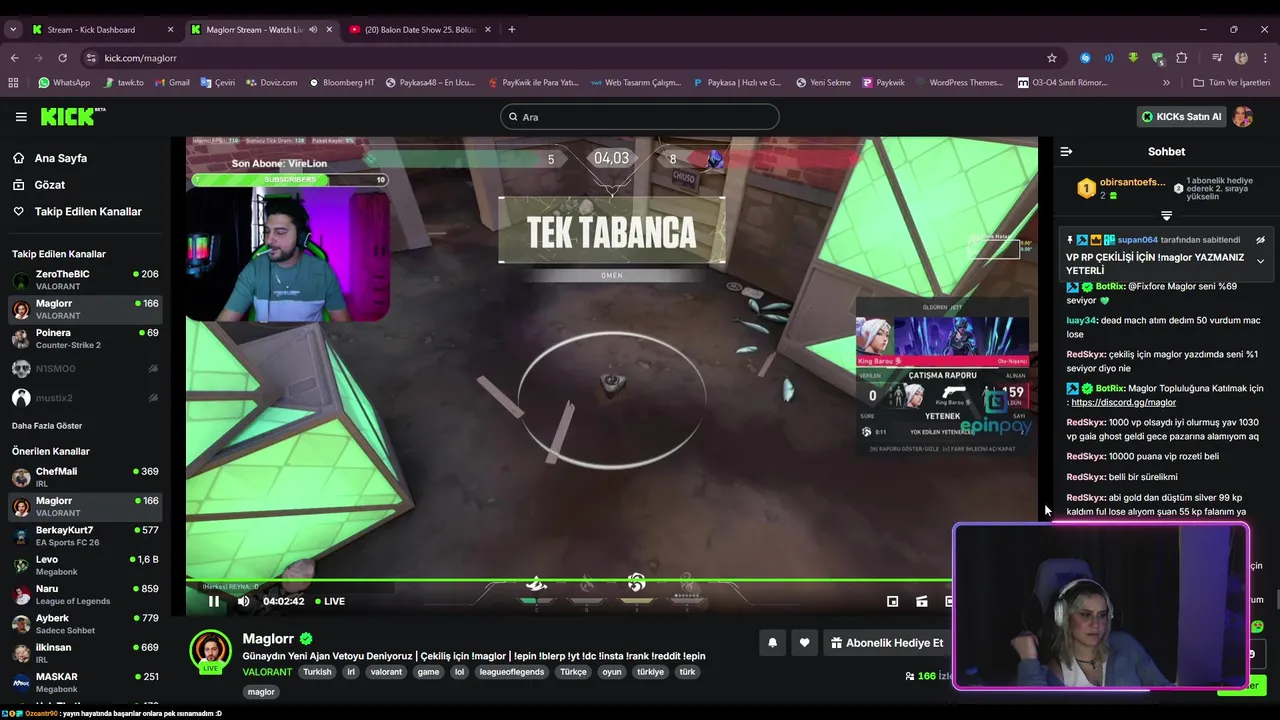Hide the pinned chat message
Viewport: 1280px width, 720px height.
click(x=1260, y=240)
